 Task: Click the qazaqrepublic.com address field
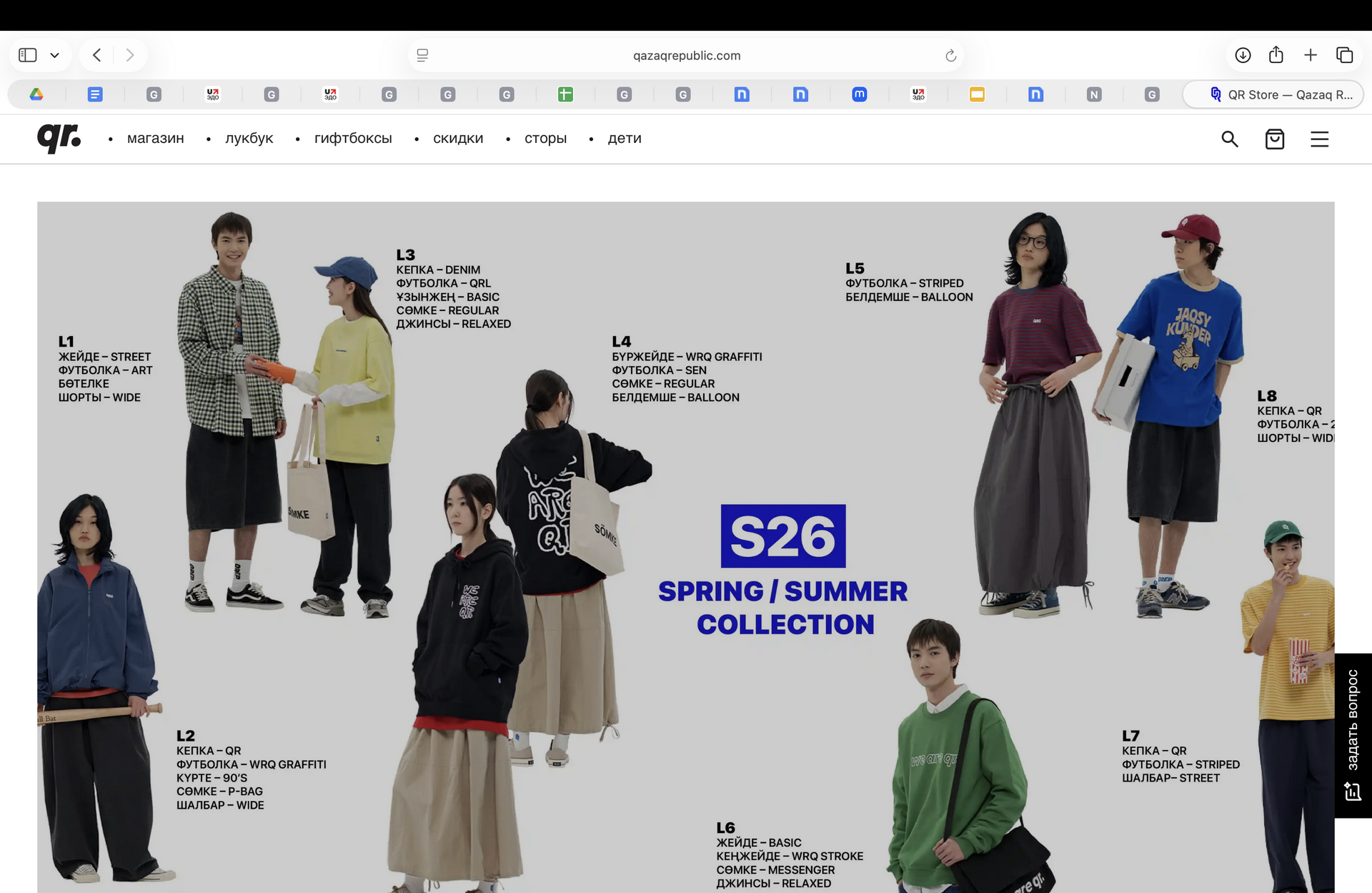[686, 55]
